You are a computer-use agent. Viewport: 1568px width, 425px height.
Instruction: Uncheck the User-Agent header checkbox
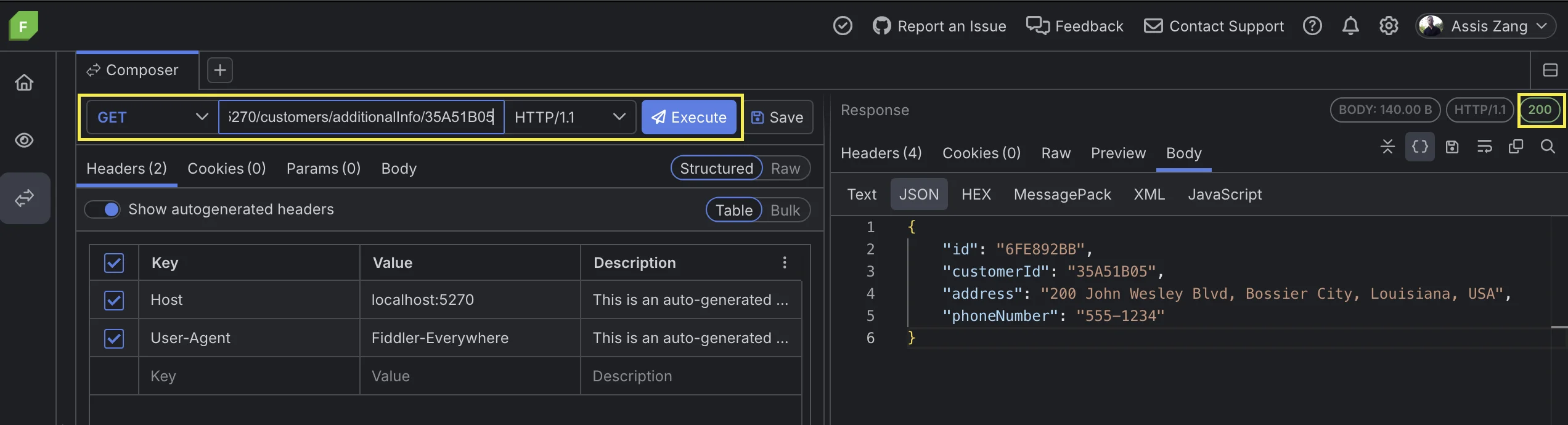(x=114, y=339)
